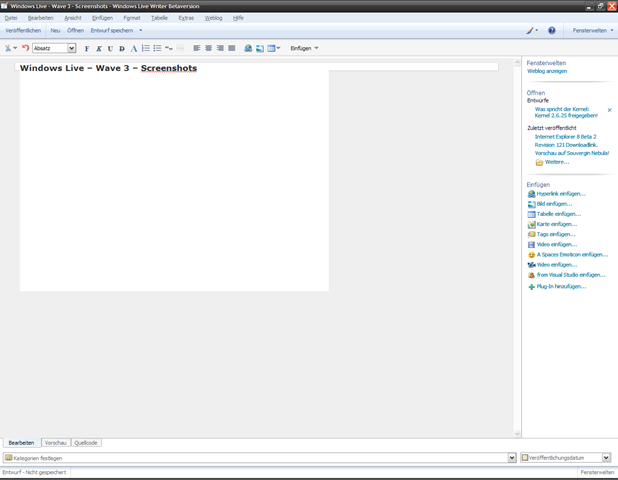Click the camera Video einfügen icon
The image size is (618, 480).
click(x=531, y=265)
